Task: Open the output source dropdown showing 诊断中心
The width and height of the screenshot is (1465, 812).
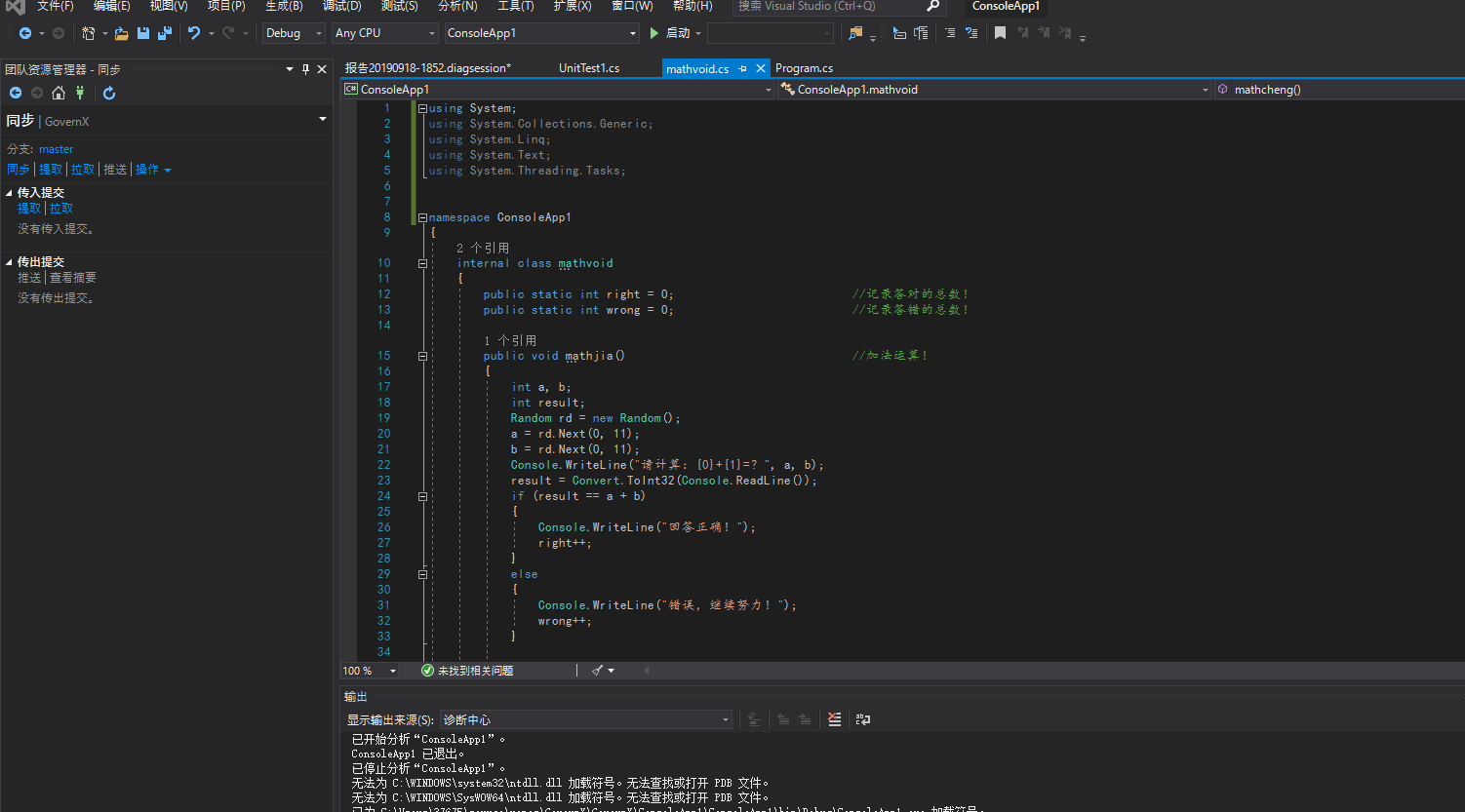Action: click(586, 719)
